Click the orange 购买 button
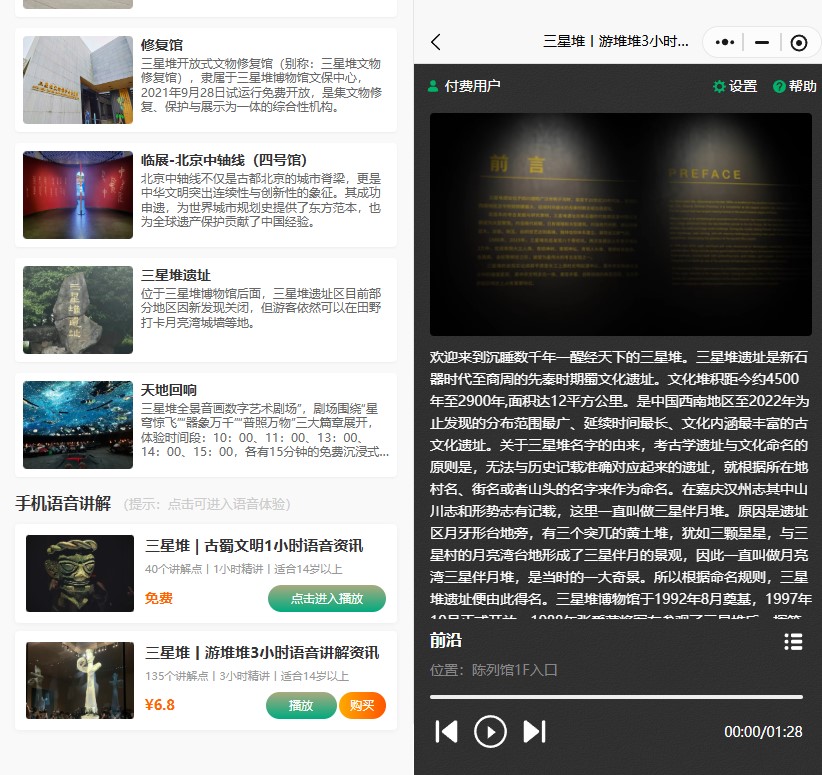The image size is (822, 775). point(362,705)
